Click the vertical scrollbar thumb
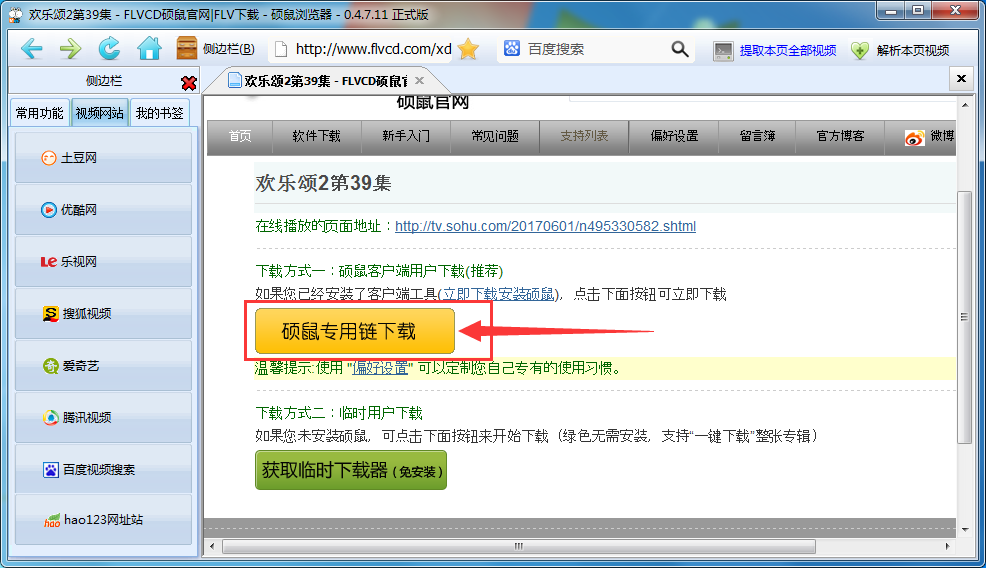Image resolution: width=986 pixels, height=568 pixels. pyautogui.click(x=964, y=317)
